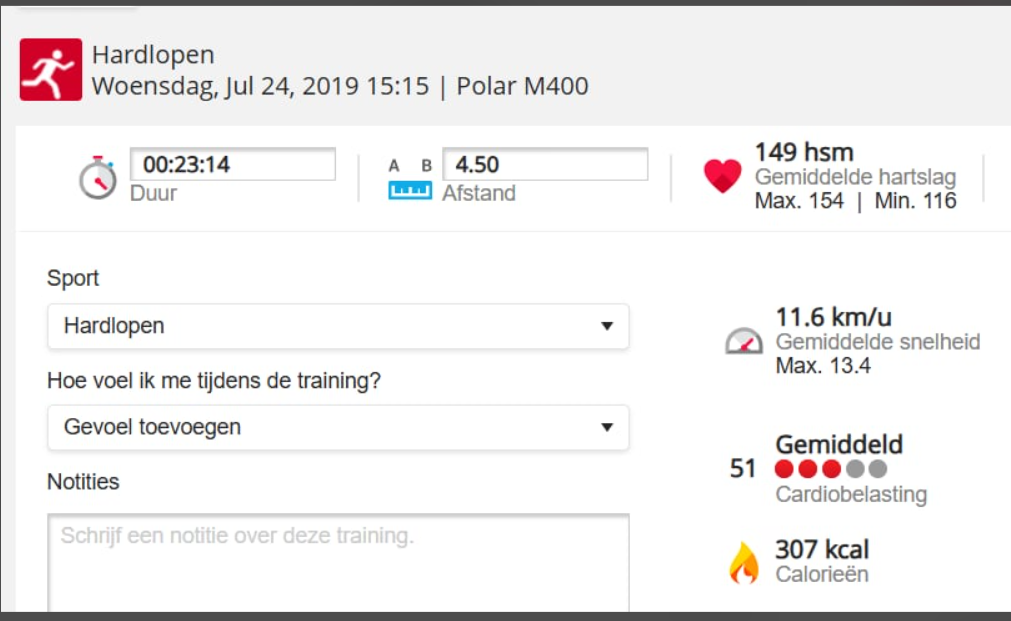
Task: Click the 307 kcal calories value
Action: (822, 549)
